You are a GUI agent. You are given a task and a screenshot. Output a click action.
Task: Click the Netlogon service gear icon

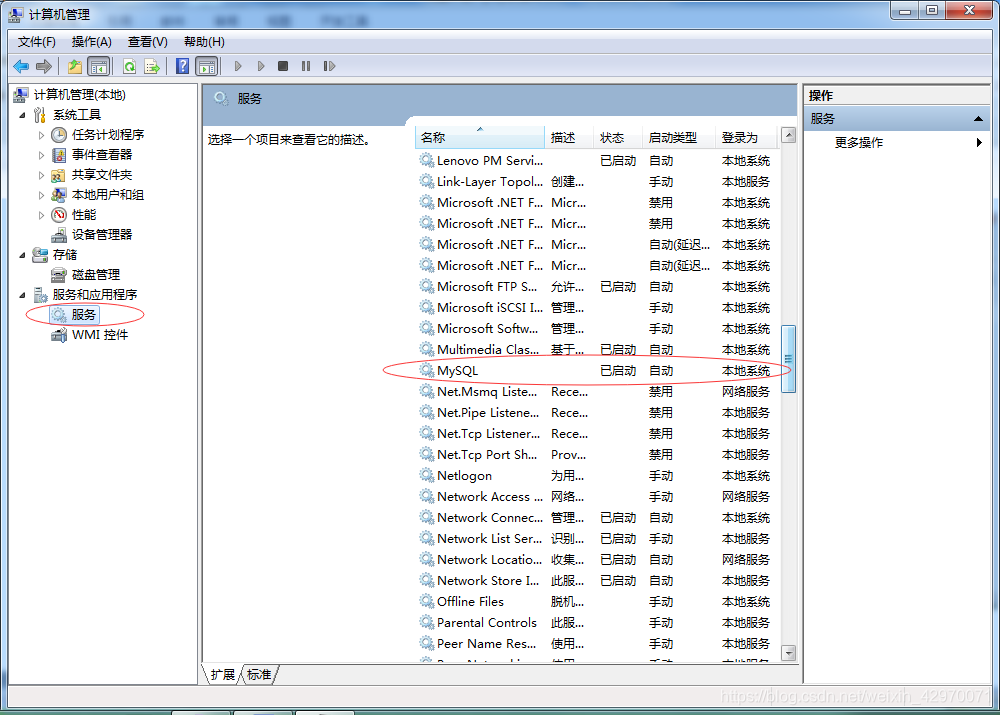[427, 475]
